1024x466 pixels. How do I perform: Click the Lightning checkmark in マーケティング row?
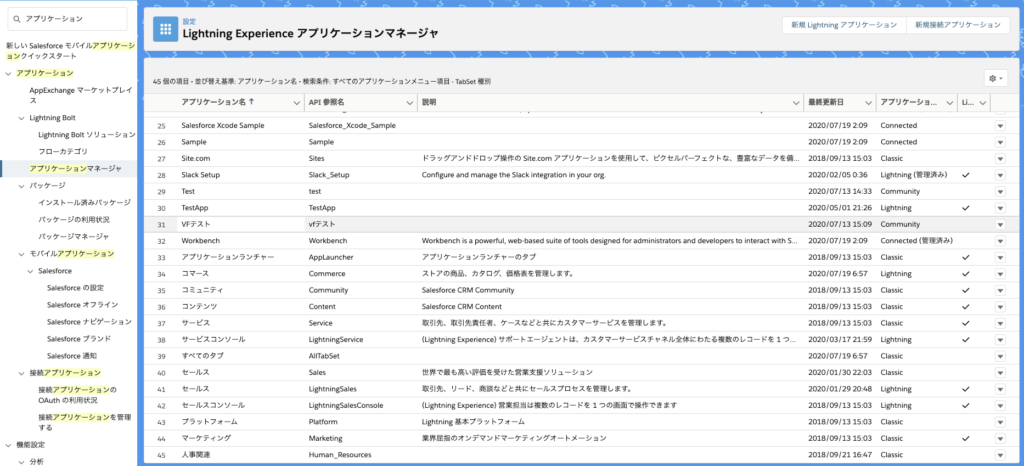[966, 439]
